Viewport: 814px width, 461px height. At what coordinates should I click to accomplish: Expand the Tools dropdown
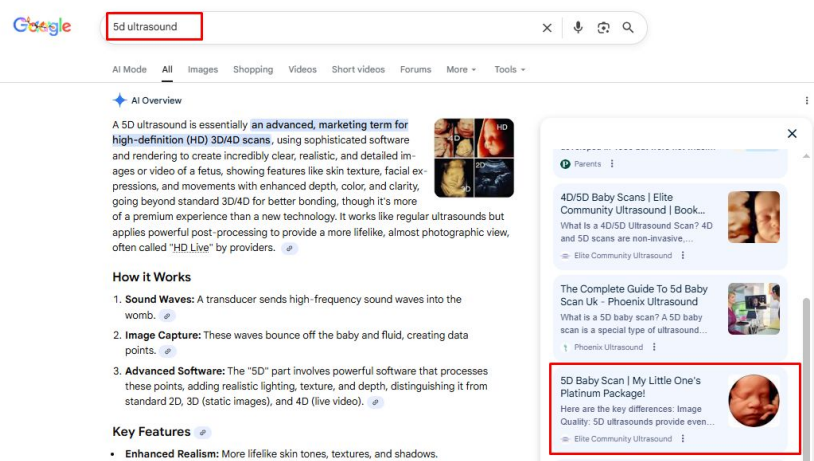coord(509,69)
